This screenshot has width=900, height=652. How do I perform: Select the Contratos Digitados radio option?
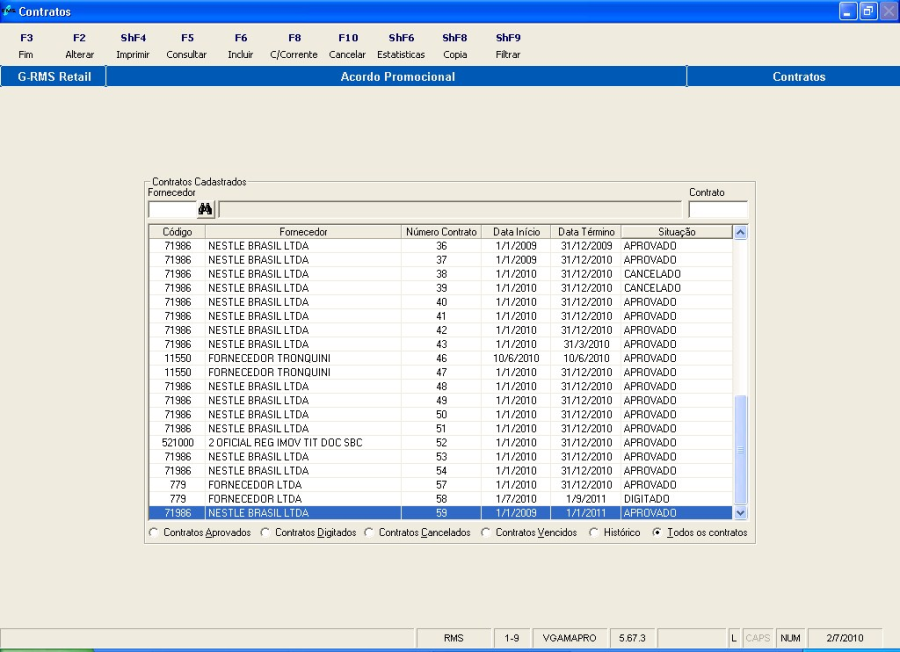point(266,533)
